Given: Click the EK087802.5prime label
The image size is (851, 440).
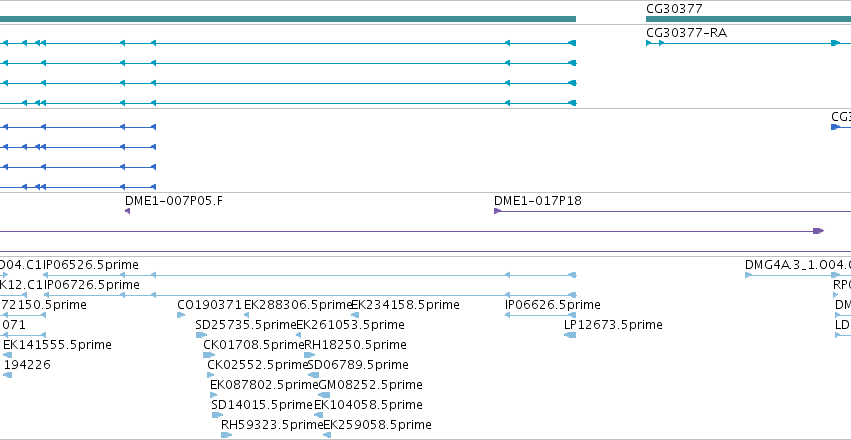Looking at the screenshot, I should tap(264, 385).
